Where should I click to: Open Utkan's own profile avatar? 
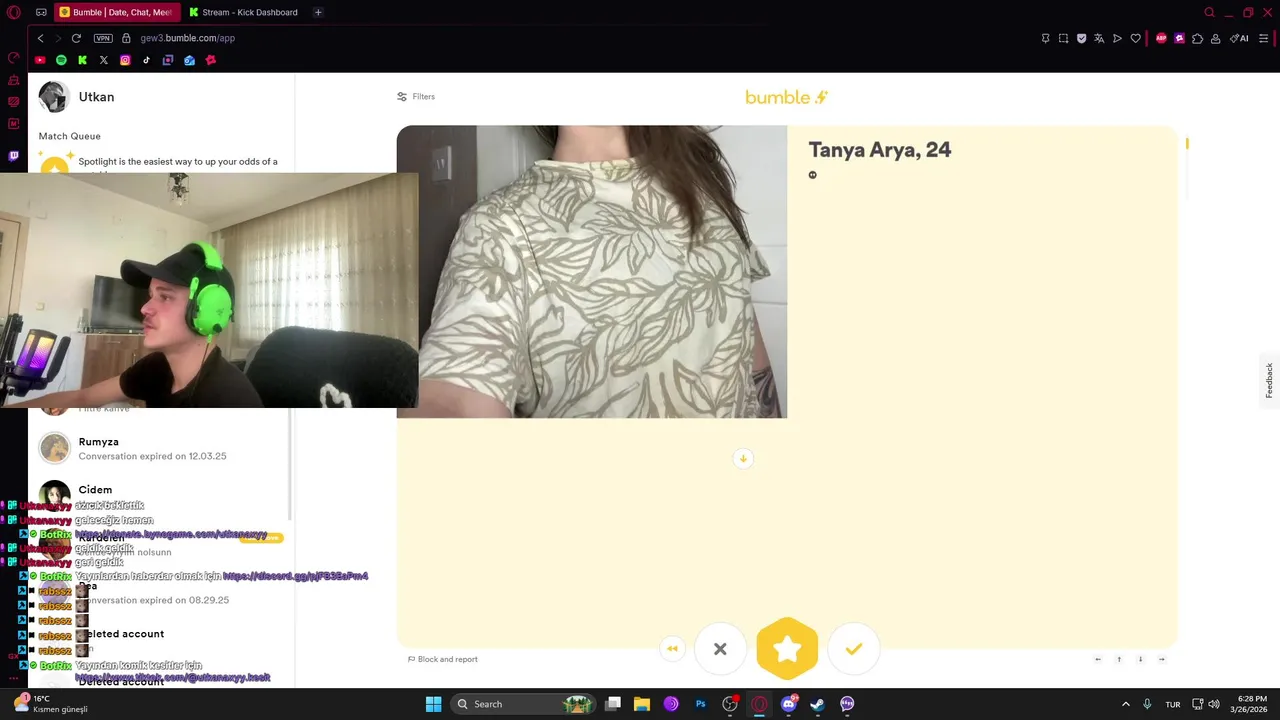point(53,97)
